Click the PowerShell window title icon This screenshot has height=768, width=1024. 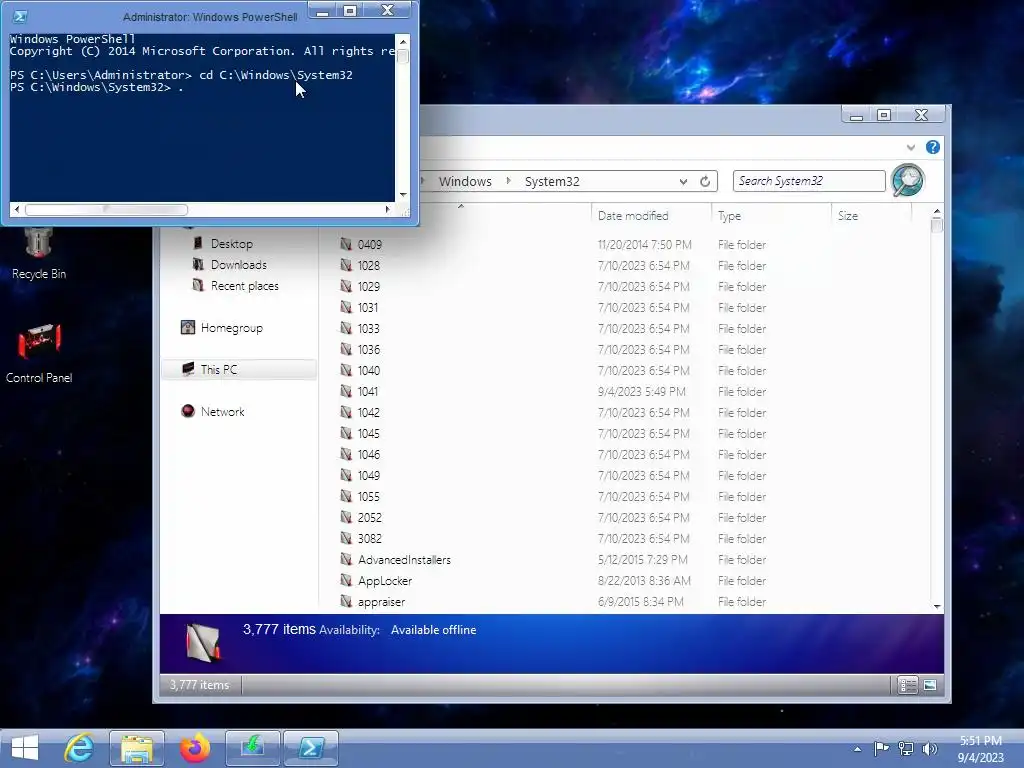pos(20,16)
